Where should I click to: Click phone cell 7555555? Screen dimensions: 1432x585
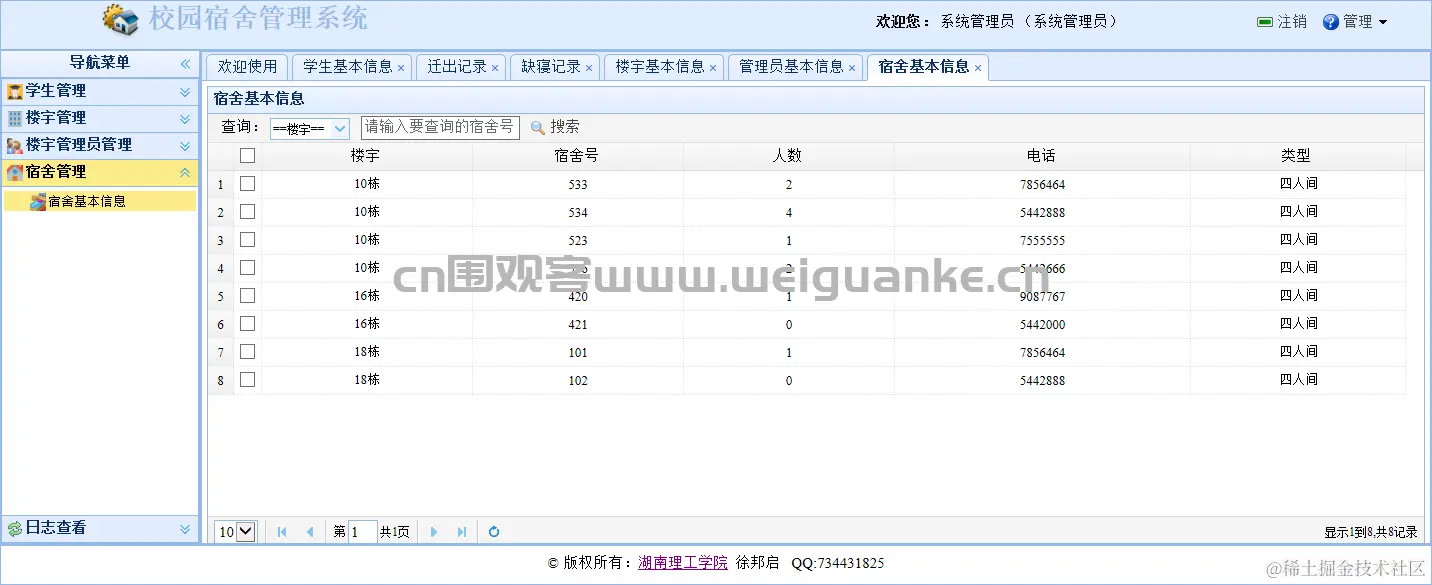(1042, 240)
